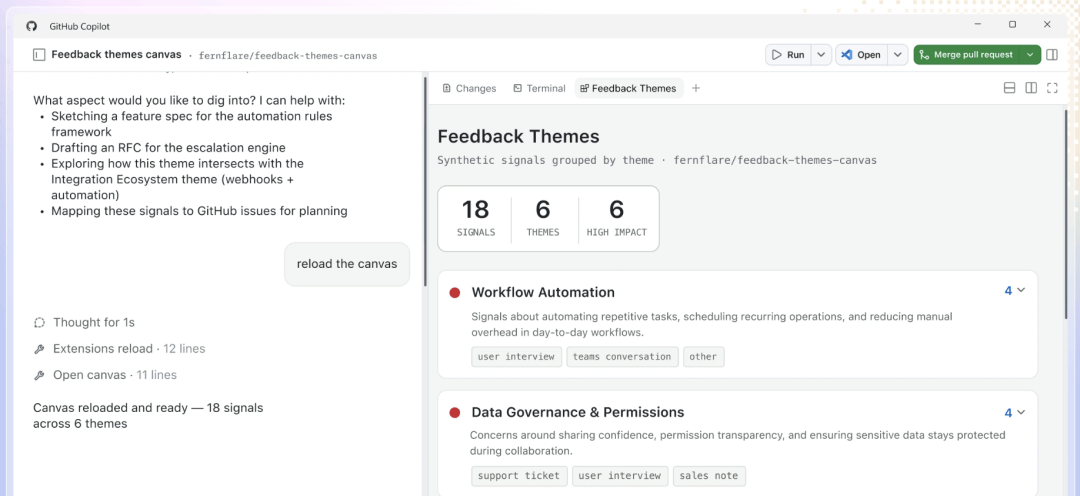Viewport: 1080px width, 496px height.
Task: Expand the Open options dropdown
Action: [897, 54]
